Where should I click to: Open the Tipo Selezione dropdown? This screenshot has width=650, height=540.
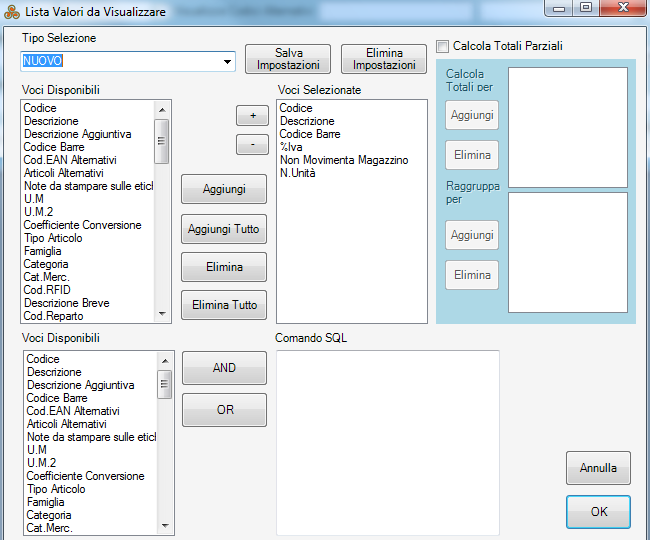pyautogui.click(x=229, y=61)
